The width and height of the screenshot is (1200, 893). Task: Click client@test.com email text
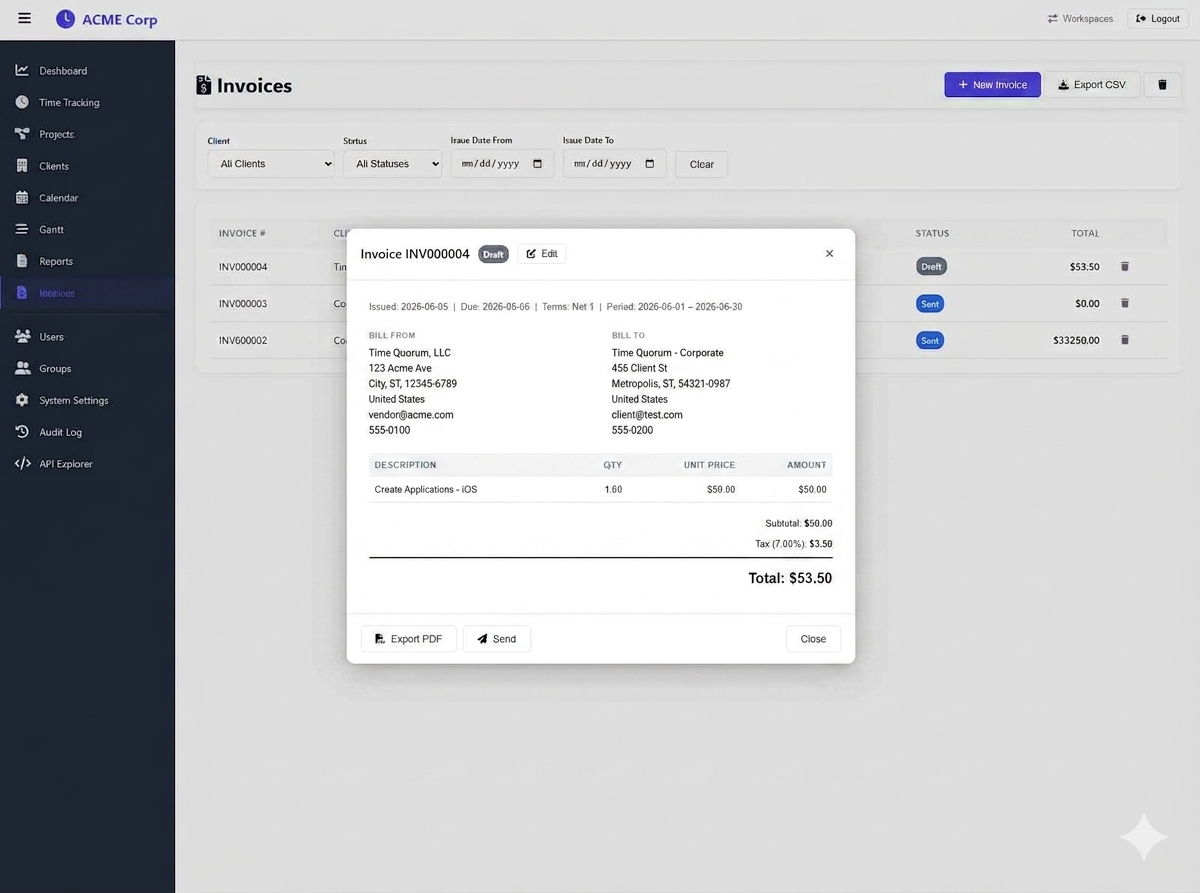pyautogui.click(x=647, y=415)
